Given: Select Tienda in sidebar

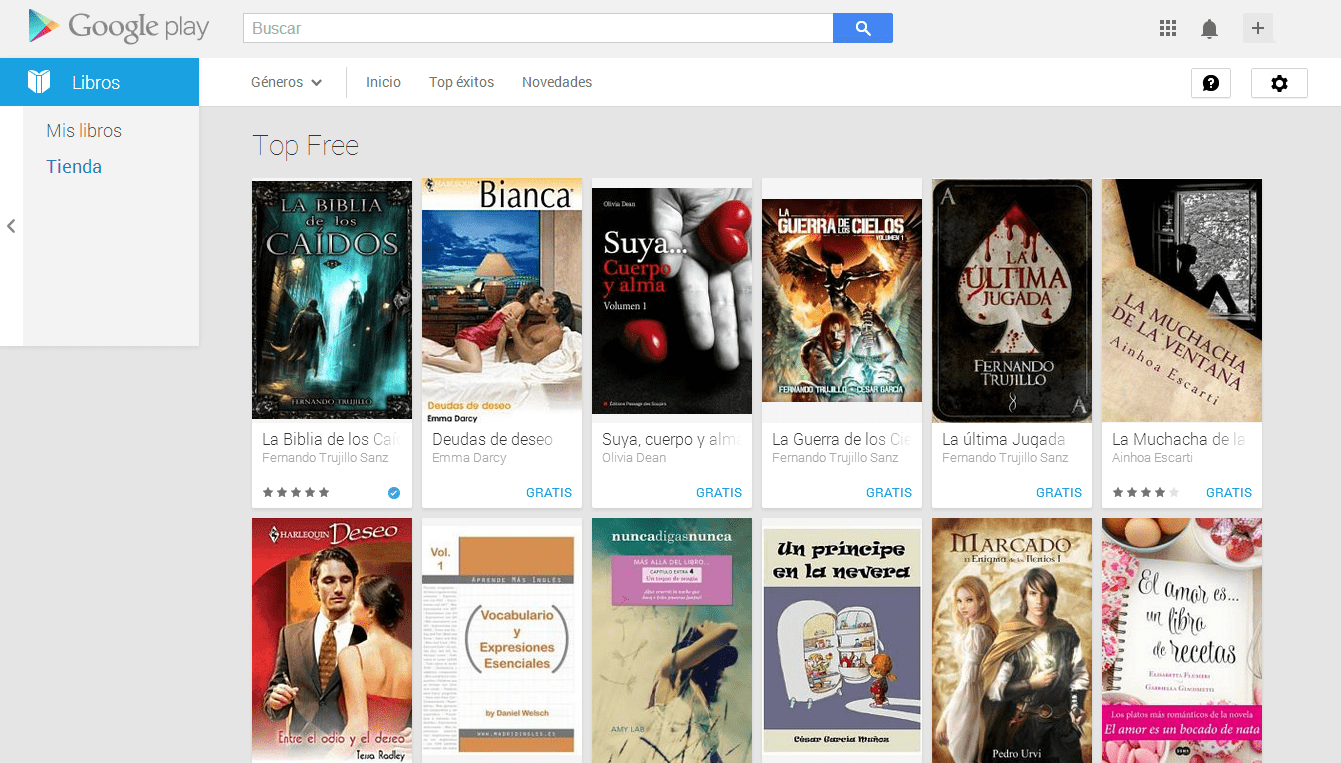Looking at the screenshot, I should [74, 167].
